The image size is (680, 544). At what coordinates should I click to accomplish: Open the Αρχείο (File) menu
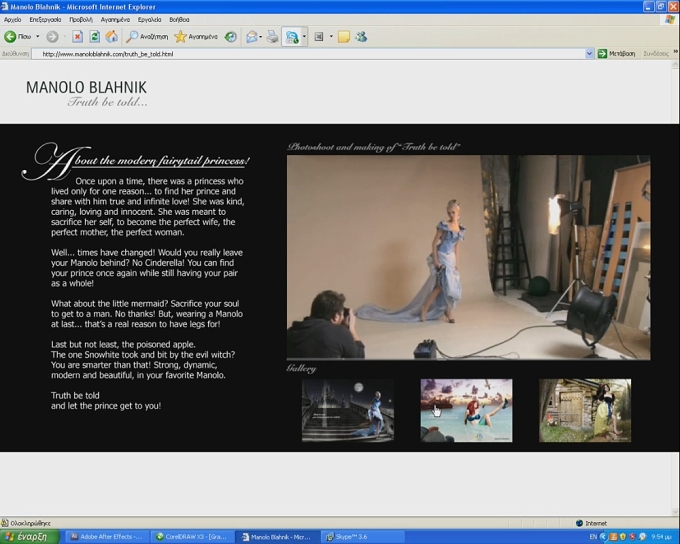click(13, 20)
